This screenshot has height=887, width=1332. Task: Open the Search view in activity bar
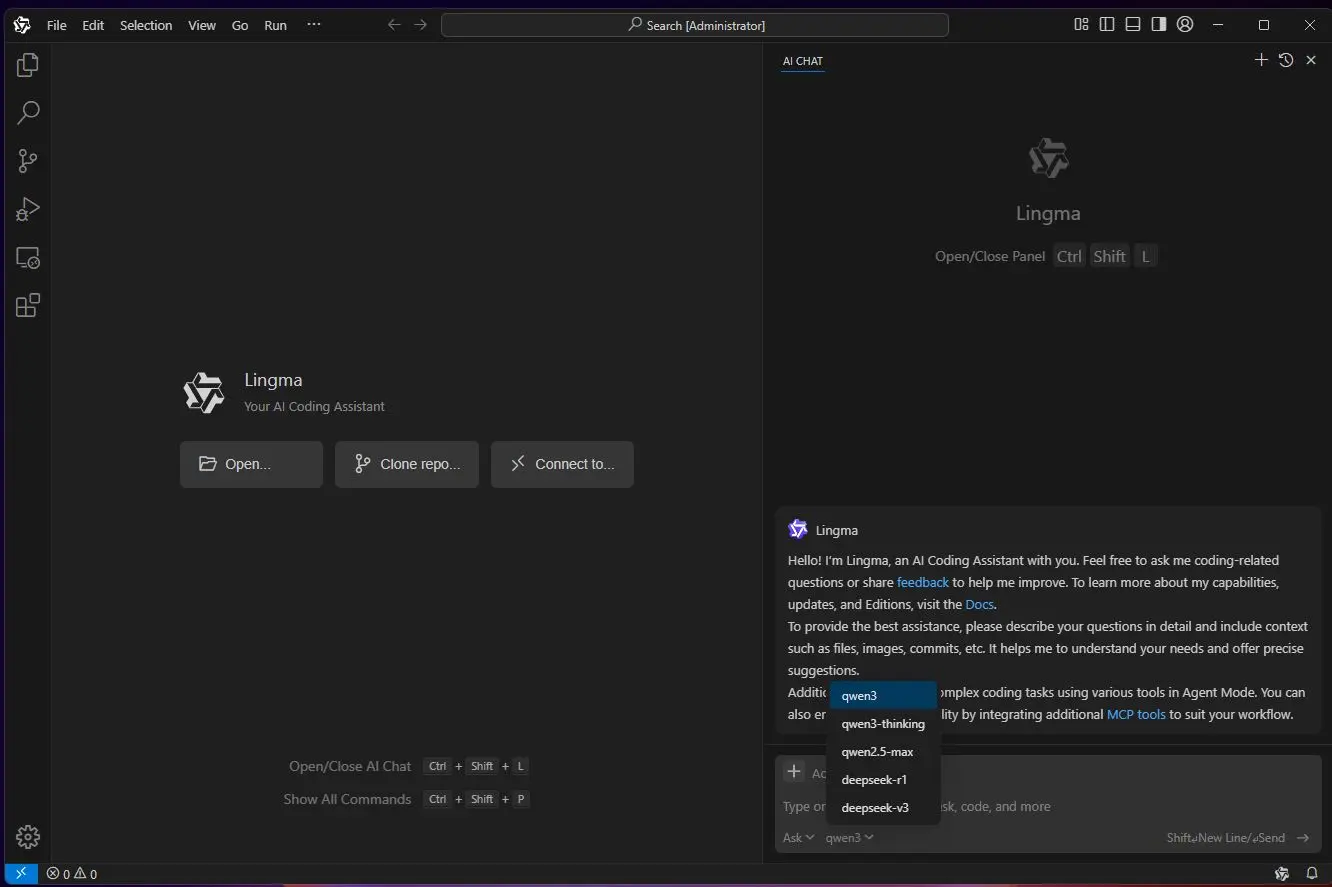pos(28,113)
